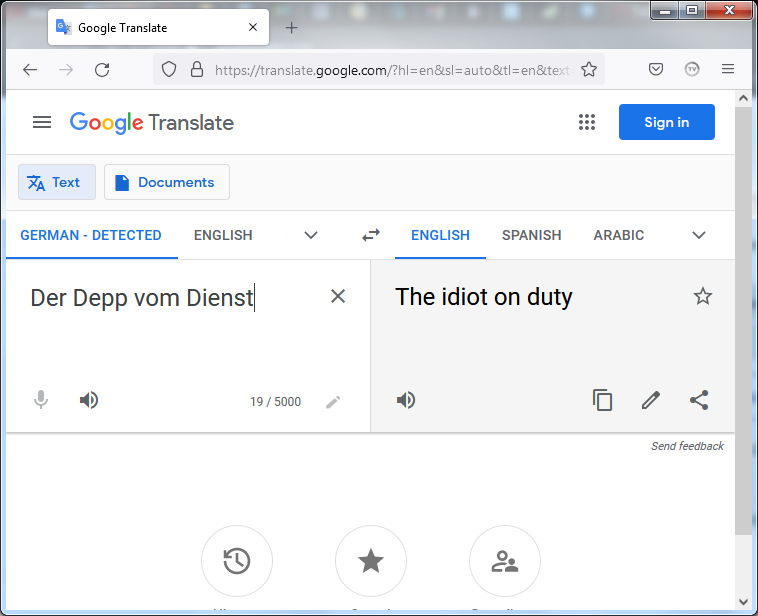Image resolution: width=758 pixels, height=616 pixels.
Task: Clear the source text with X
Action: 337,296
